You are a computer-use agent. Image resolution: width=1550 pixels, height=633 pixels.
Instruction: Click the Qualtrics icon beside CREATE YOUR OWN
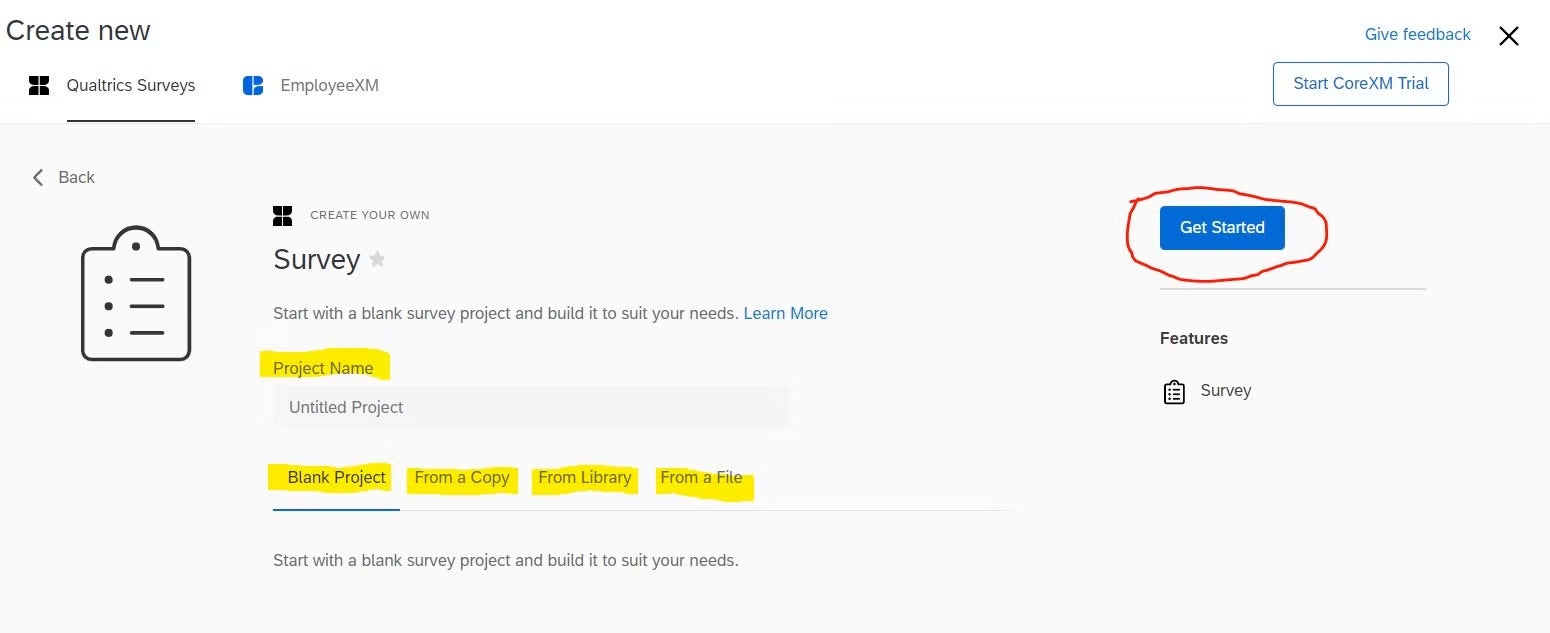[283, 215]
